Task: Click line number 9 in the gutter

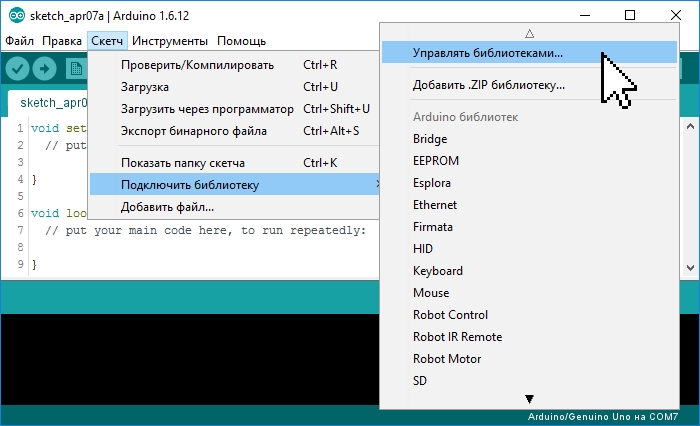Action: 20,264
